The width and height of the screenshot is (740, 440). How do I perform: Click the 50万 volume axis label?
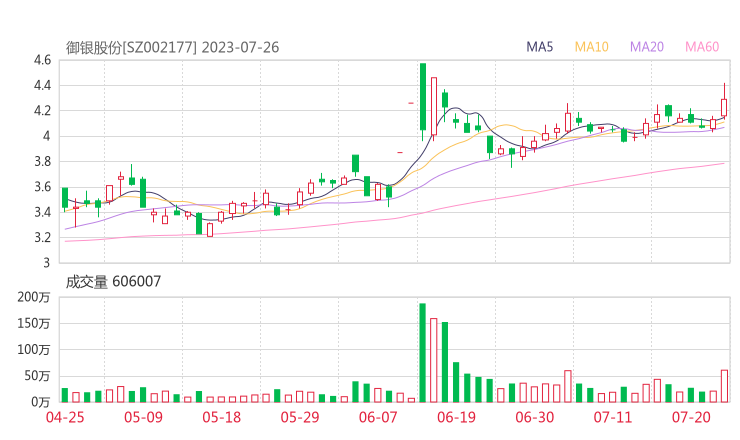coord(37,376)
